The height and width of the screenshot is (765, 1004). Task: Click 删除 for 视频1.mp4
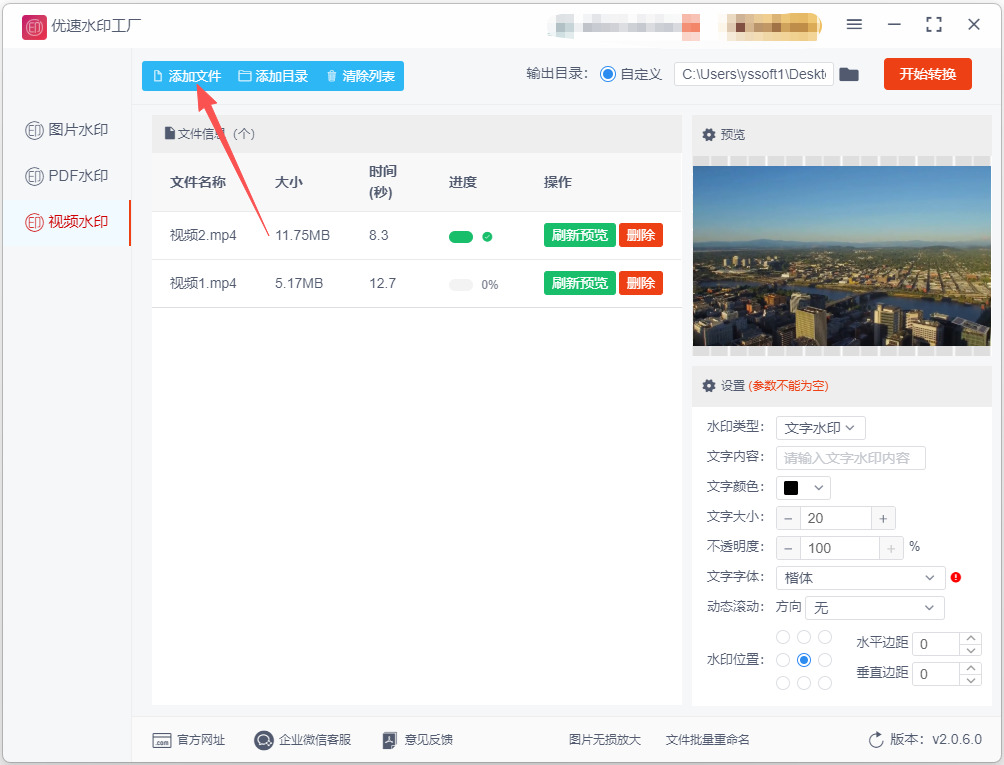640,283
